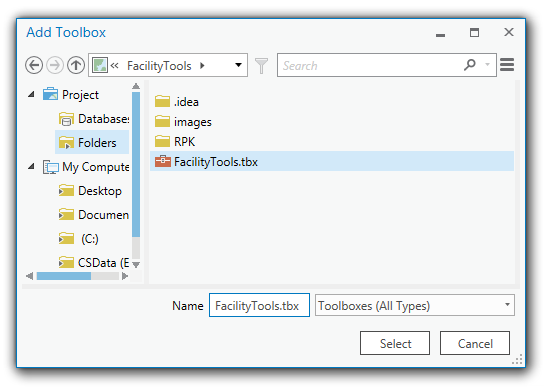
Task: Click the red FacilityTools.tbx toolbox icon
Action: click(163, 161)
